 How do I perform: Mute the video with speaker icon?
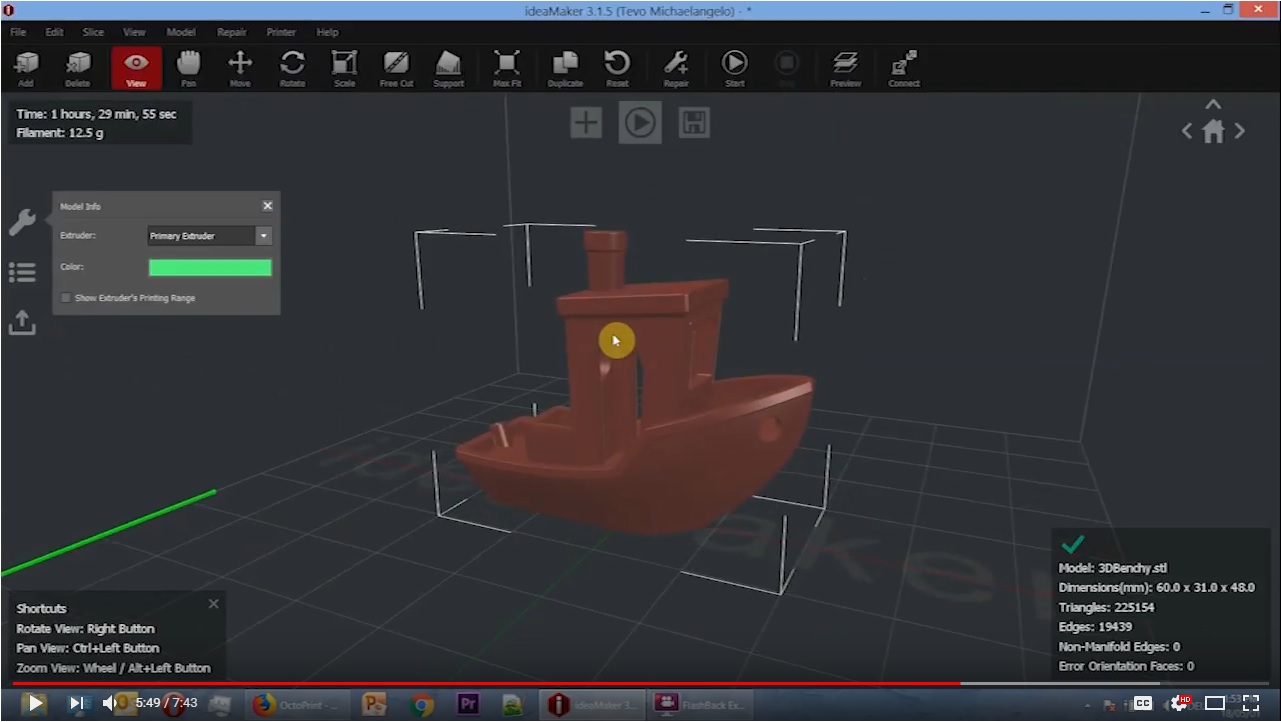click(x=111, y=703)
